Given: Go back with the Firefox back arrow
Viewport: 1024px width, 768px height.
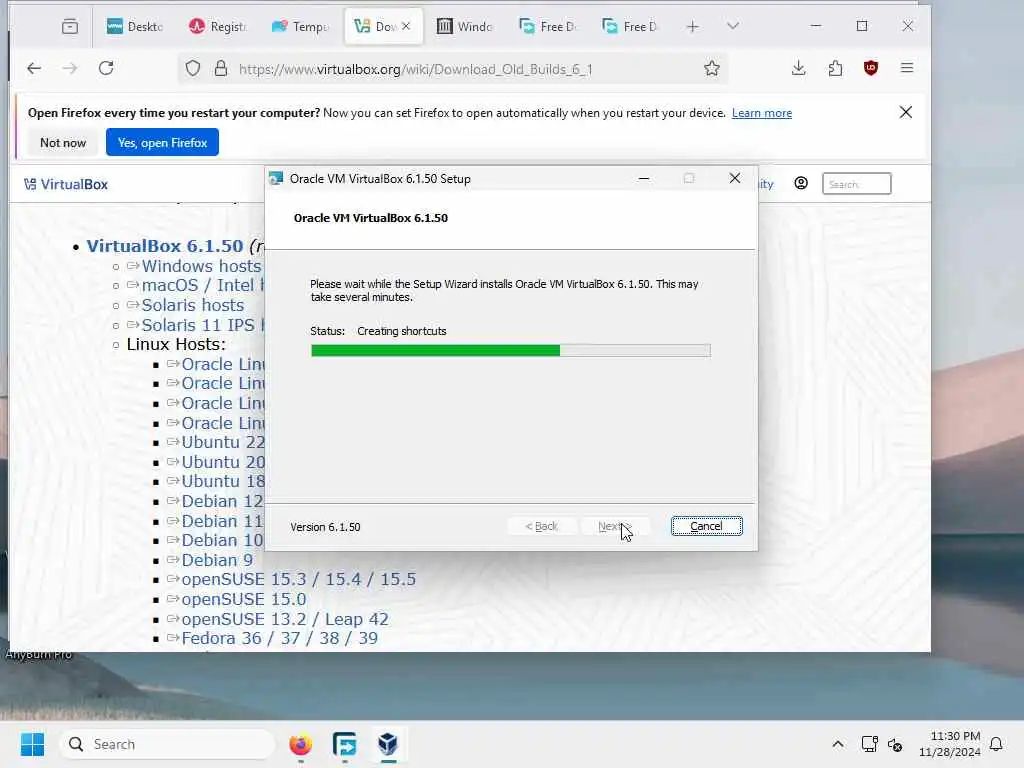Looking at the screenshot, I should pos(34,68).
